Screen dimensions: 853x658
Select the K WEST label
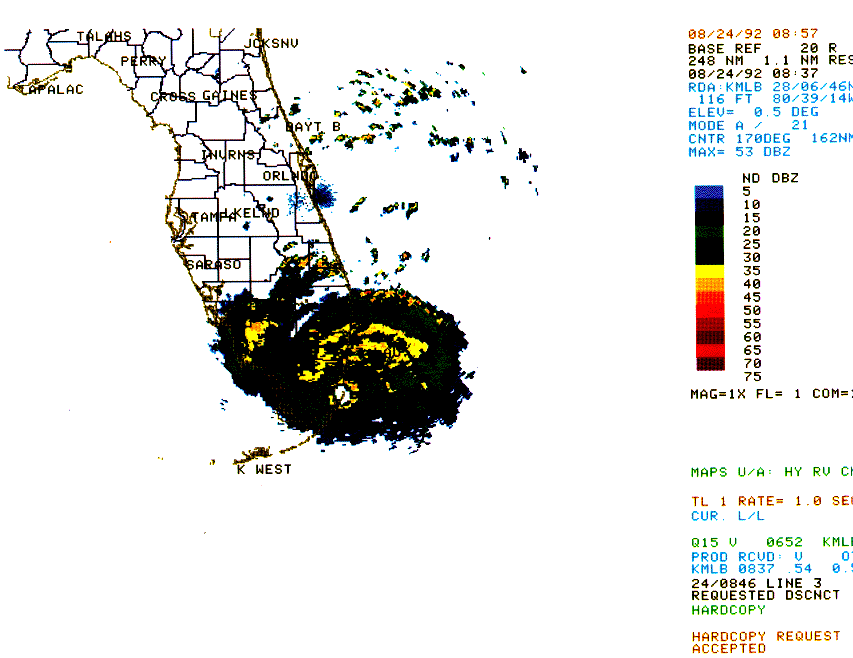coord(264,469)
